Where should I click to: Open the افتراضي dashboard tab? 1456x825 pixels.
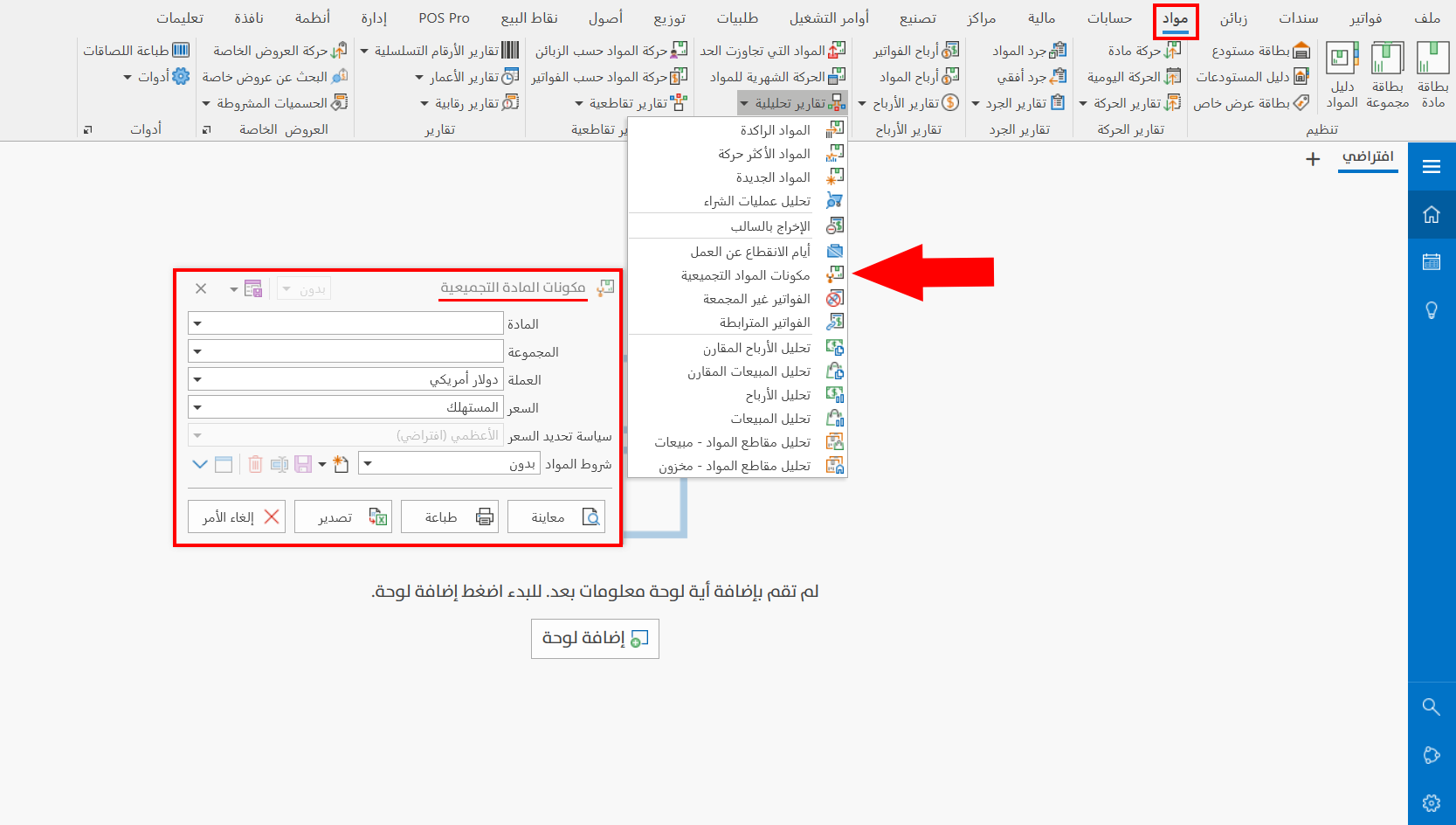(1368, 157)
